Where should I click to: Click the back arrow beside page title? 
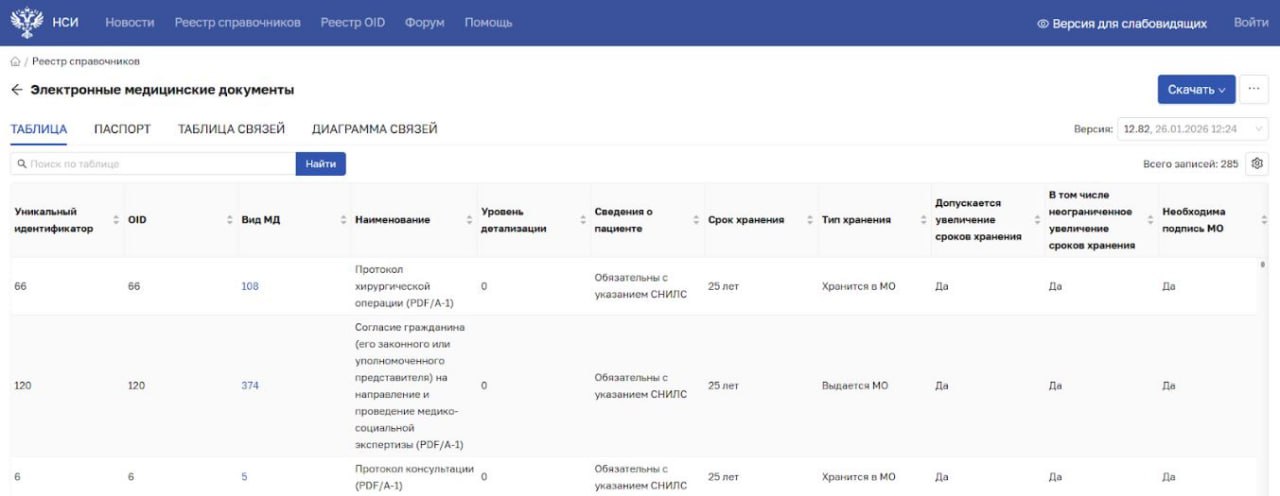[16, 90]
